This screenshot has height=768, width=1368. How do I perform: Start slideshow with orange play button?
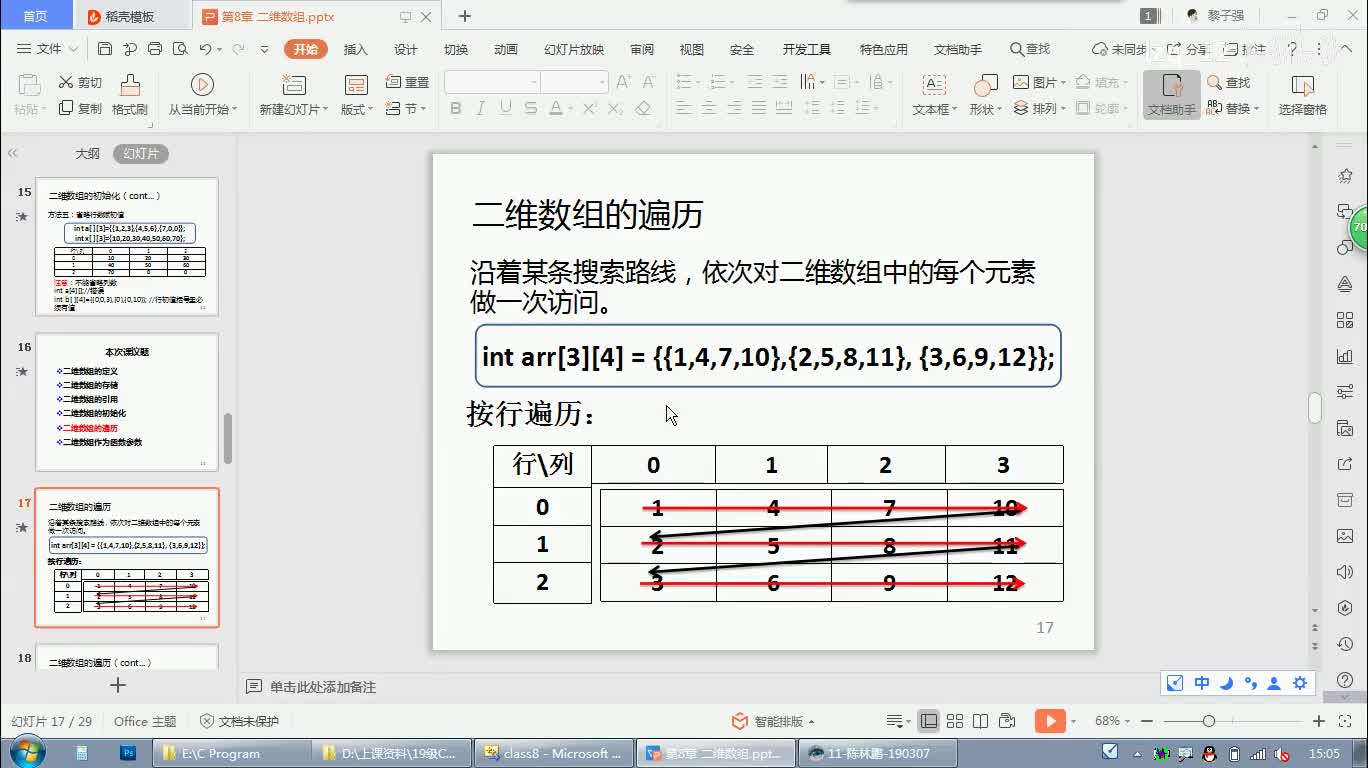point(1049,721)
